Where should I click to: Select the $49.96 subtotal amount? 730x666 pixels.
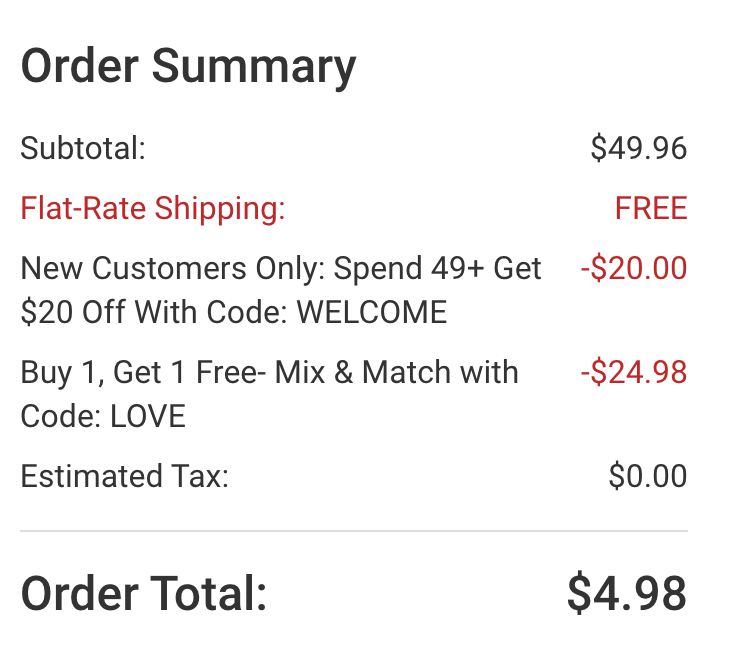pyautogui.click(x=638, y=149)
